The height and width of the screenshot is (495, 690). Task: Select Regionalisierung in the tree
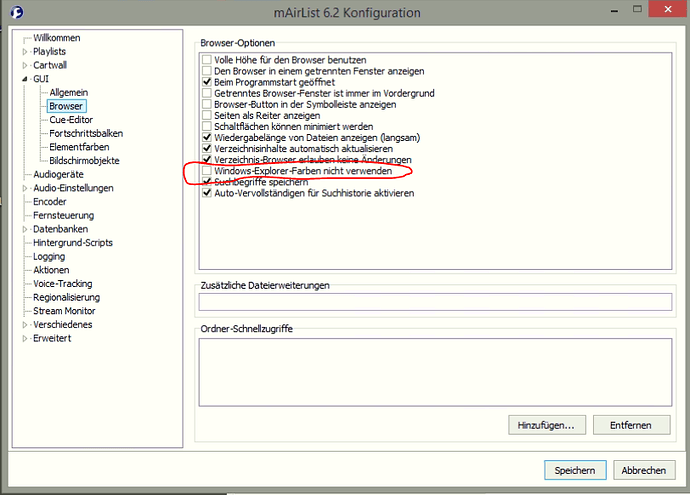(66, 297)
